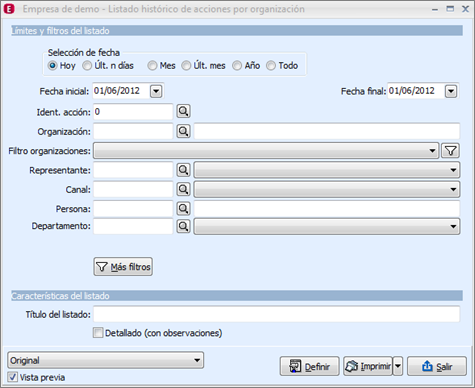Screen dimensions: 475x388
Task: Click the Imprimir button
Action: 368,366
